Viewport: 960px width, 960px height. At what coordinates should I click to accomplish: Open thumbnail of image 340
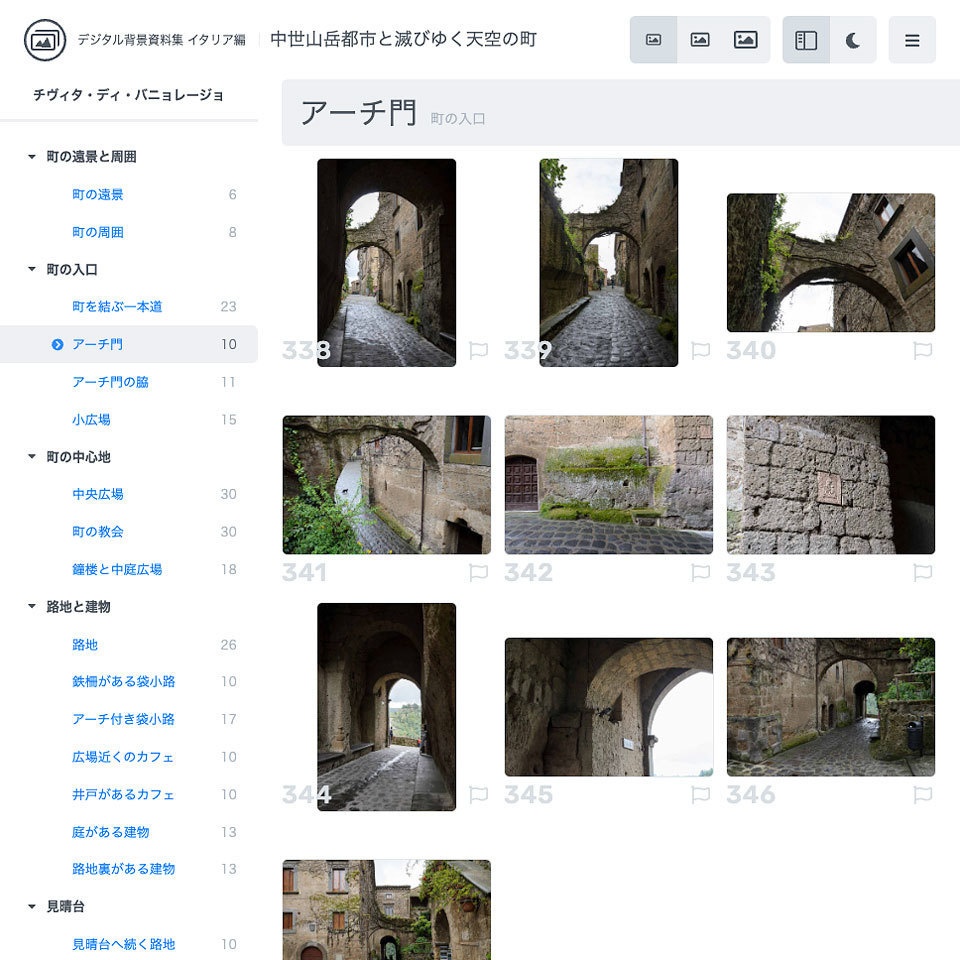[830, 262]
